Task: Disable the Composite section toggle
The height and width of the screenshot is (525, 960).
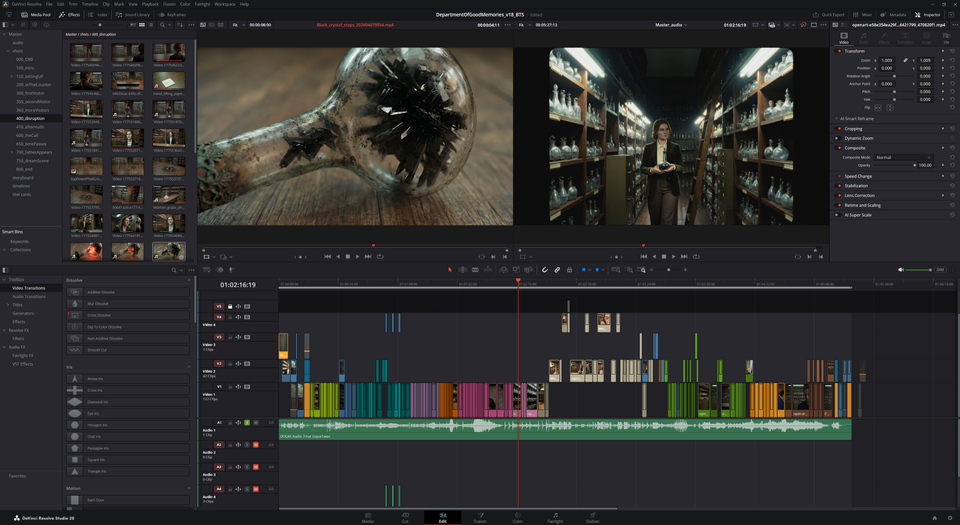Action: 839,148
